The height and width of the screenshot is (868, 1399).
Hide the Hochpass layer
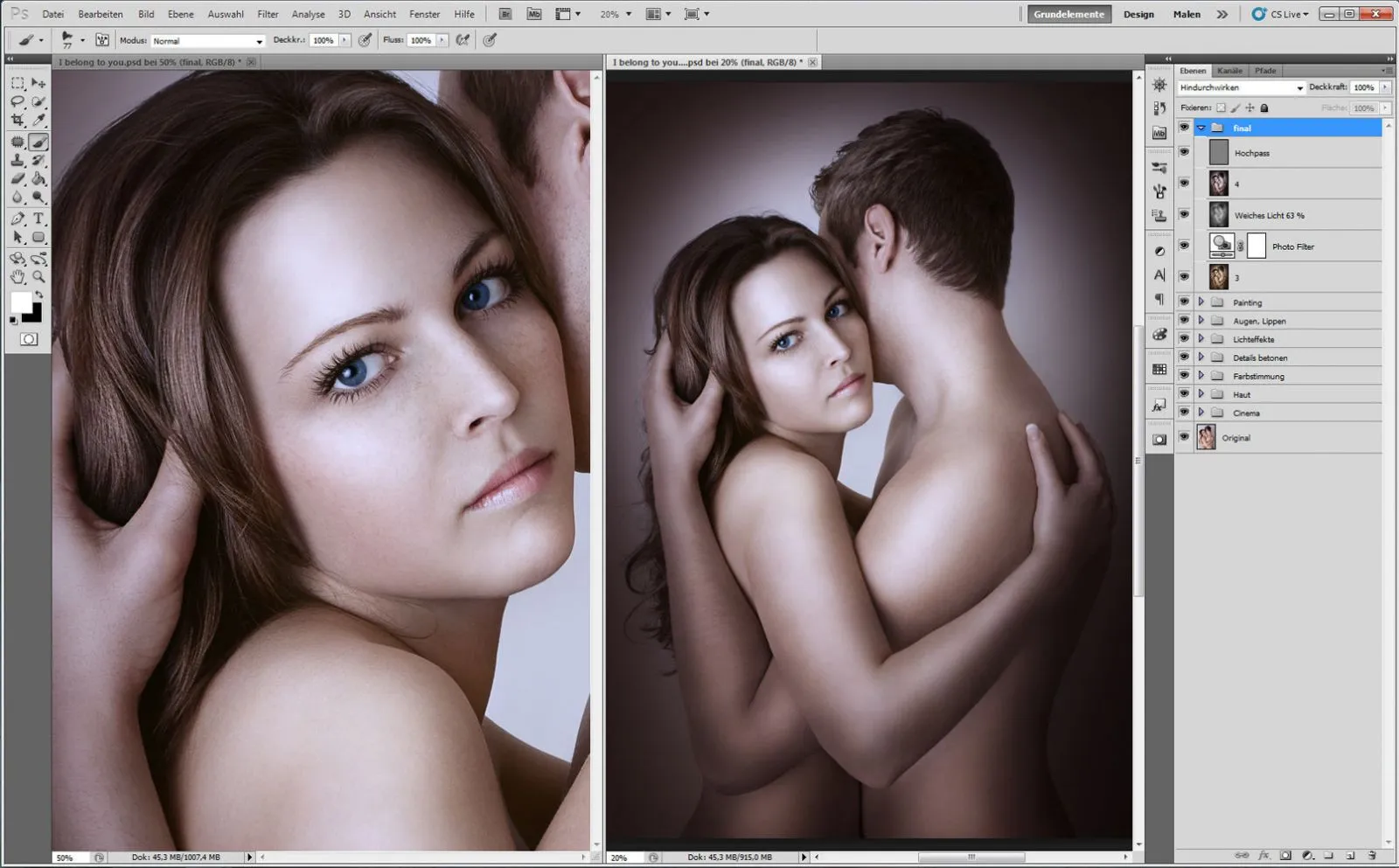[x=1184, y=152]
